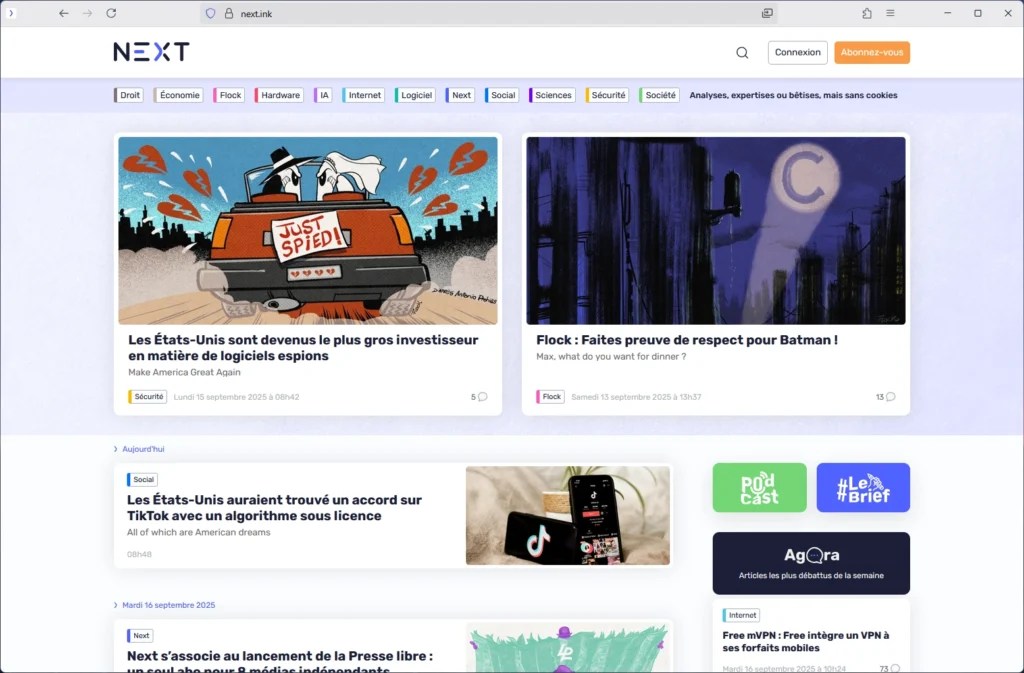Click the orange Abonnez-vous button
This screenshot has height=673, width=1024.
click(x=872, y=52)
